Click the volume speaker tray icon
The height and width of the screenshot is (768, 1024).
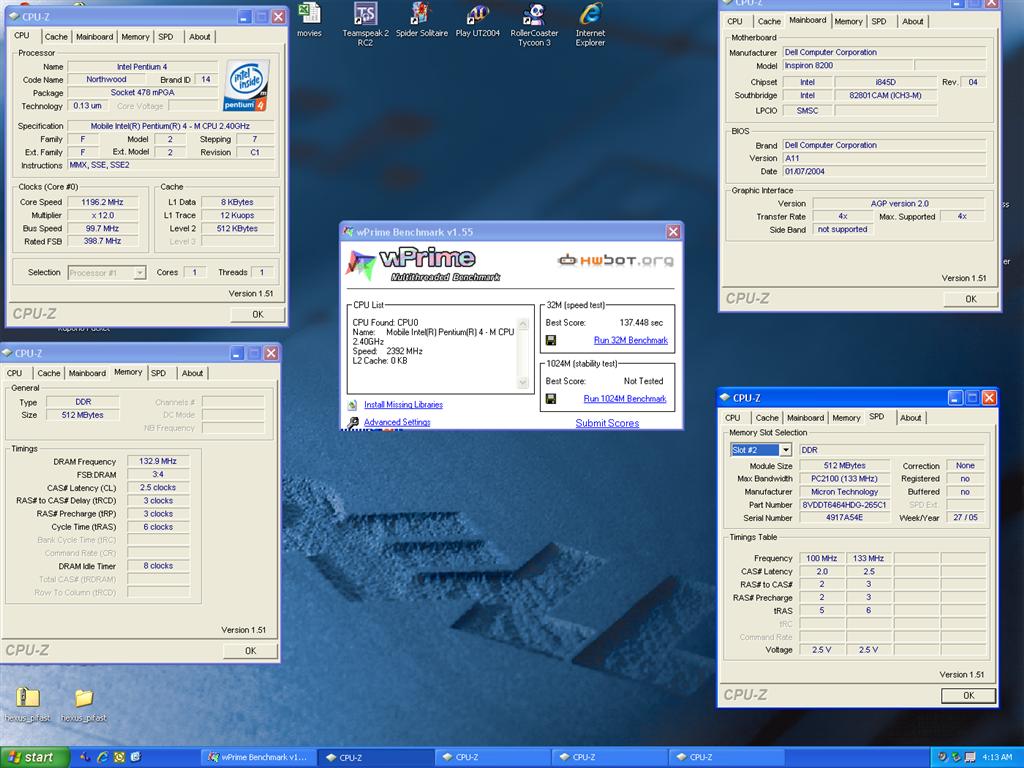click(x=942, y=758)
